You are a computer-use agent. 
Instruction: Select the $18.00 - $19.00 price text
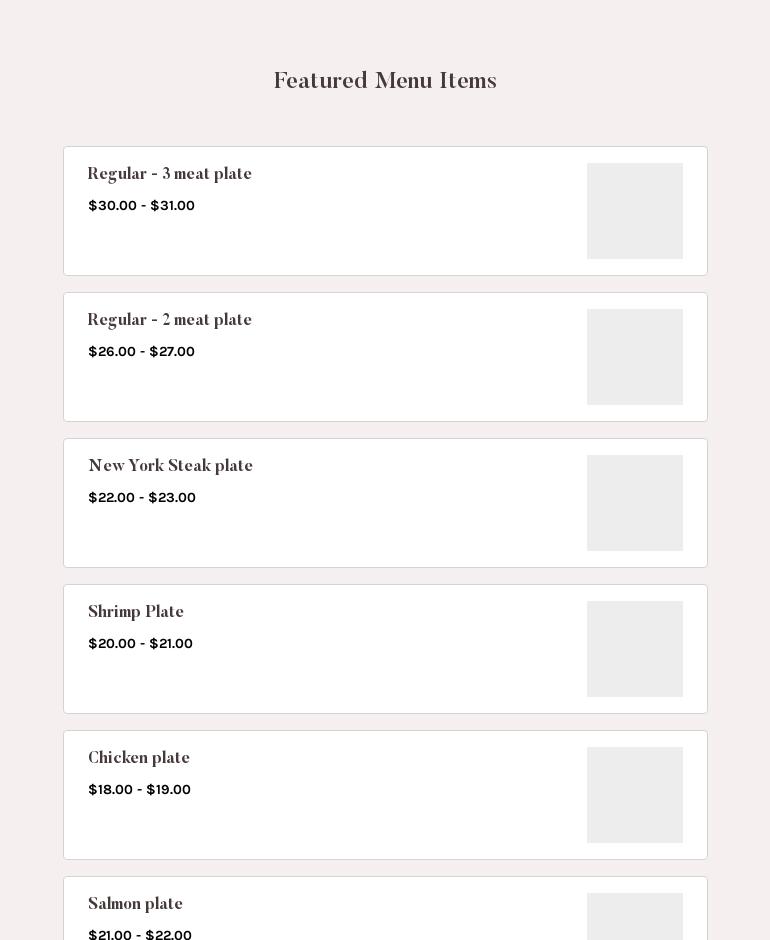(139, 790)
